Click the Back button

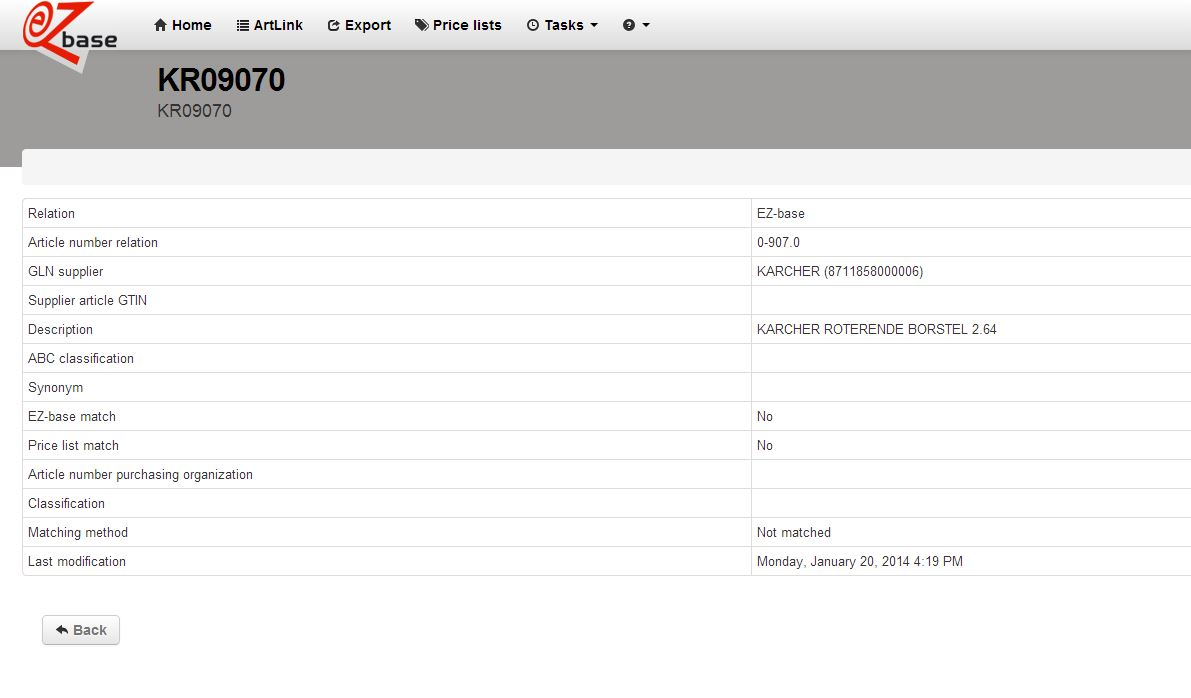pyautogui.click(x=81, y=630)
